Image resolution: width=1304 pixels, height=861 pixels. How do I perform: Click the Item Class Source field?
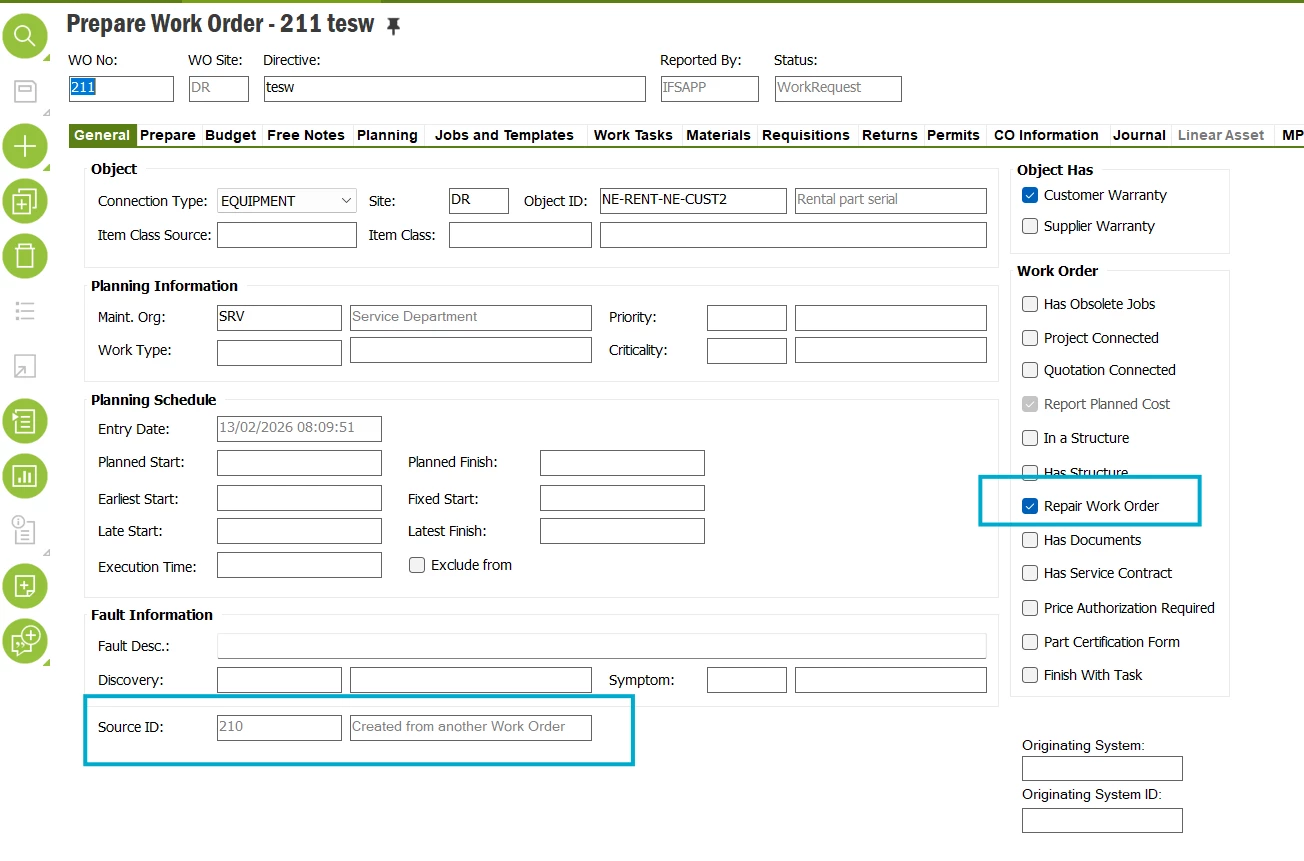click(287, 235)
